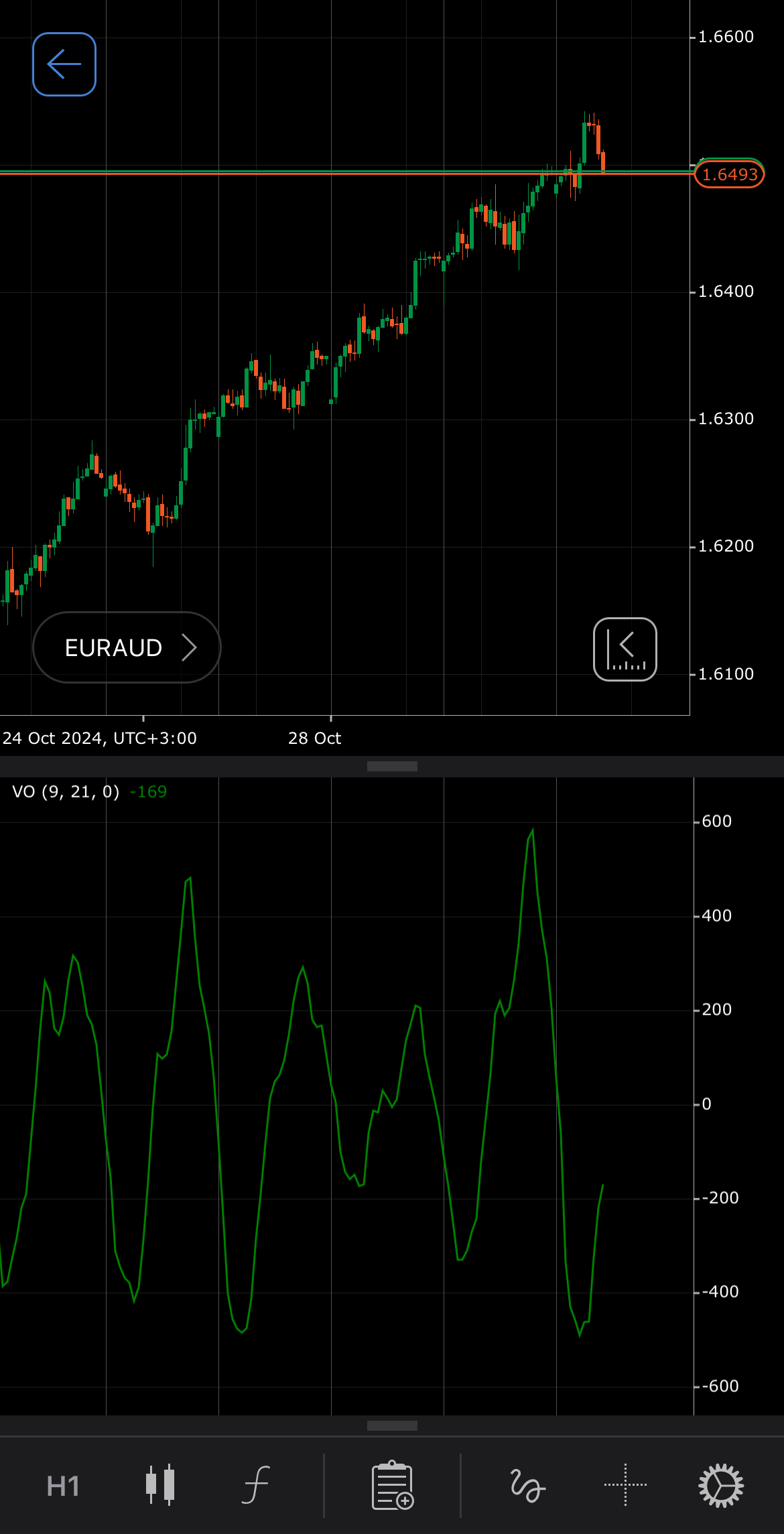784x1534 pixels.
Task: Tap the handle below the VO panel
Action: tap(392, 1425)
